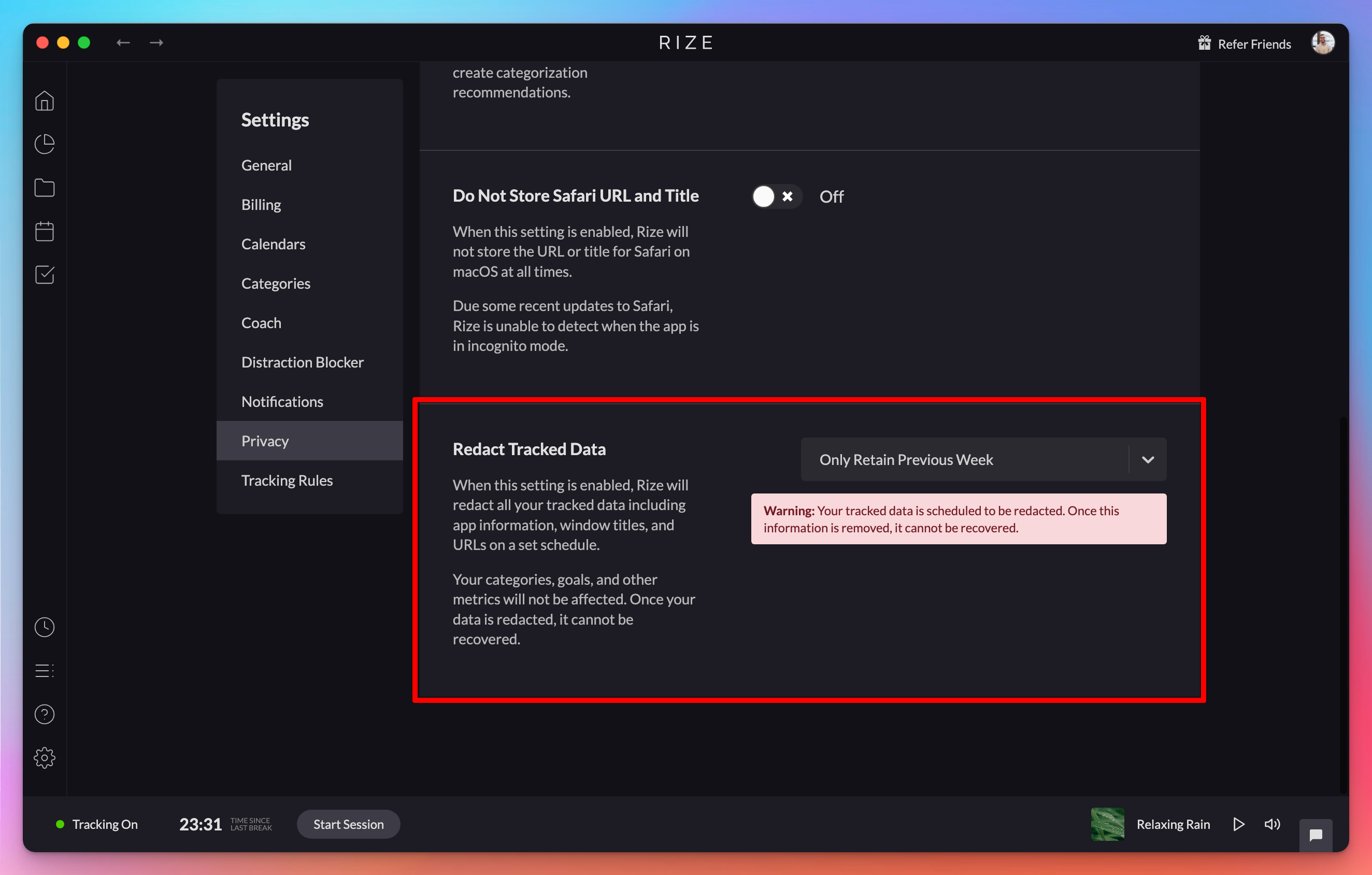The image size is (1372, 875).
Task: Play the Relaxing Rain sound
Action: coord(1238,824)
